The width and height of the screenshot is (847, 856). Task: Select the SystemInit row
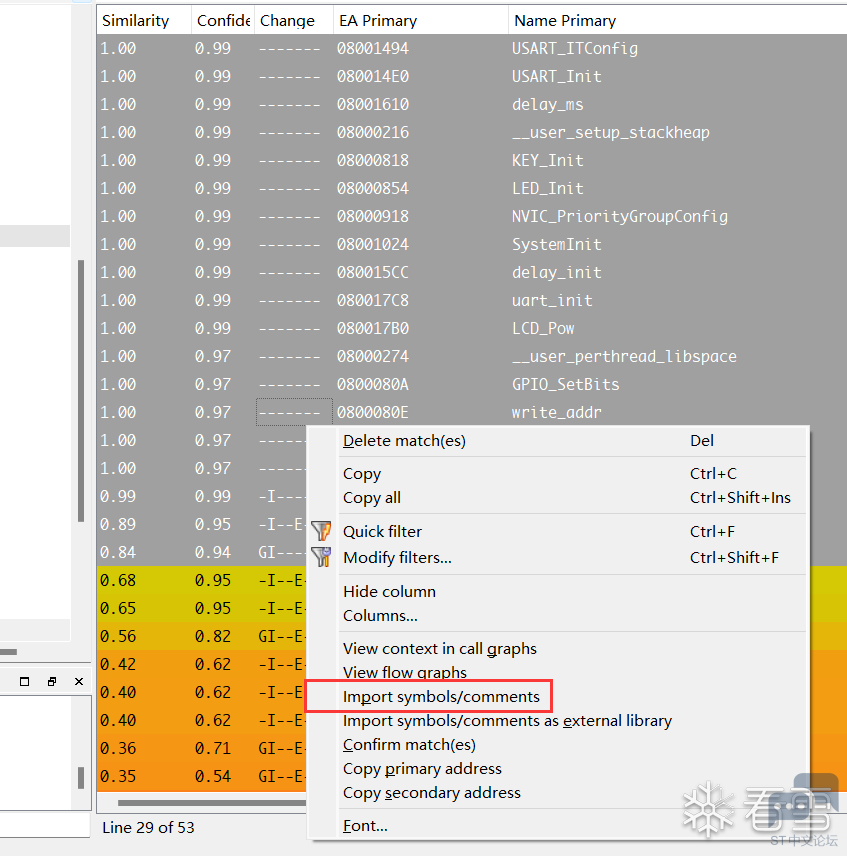point(472,244)
